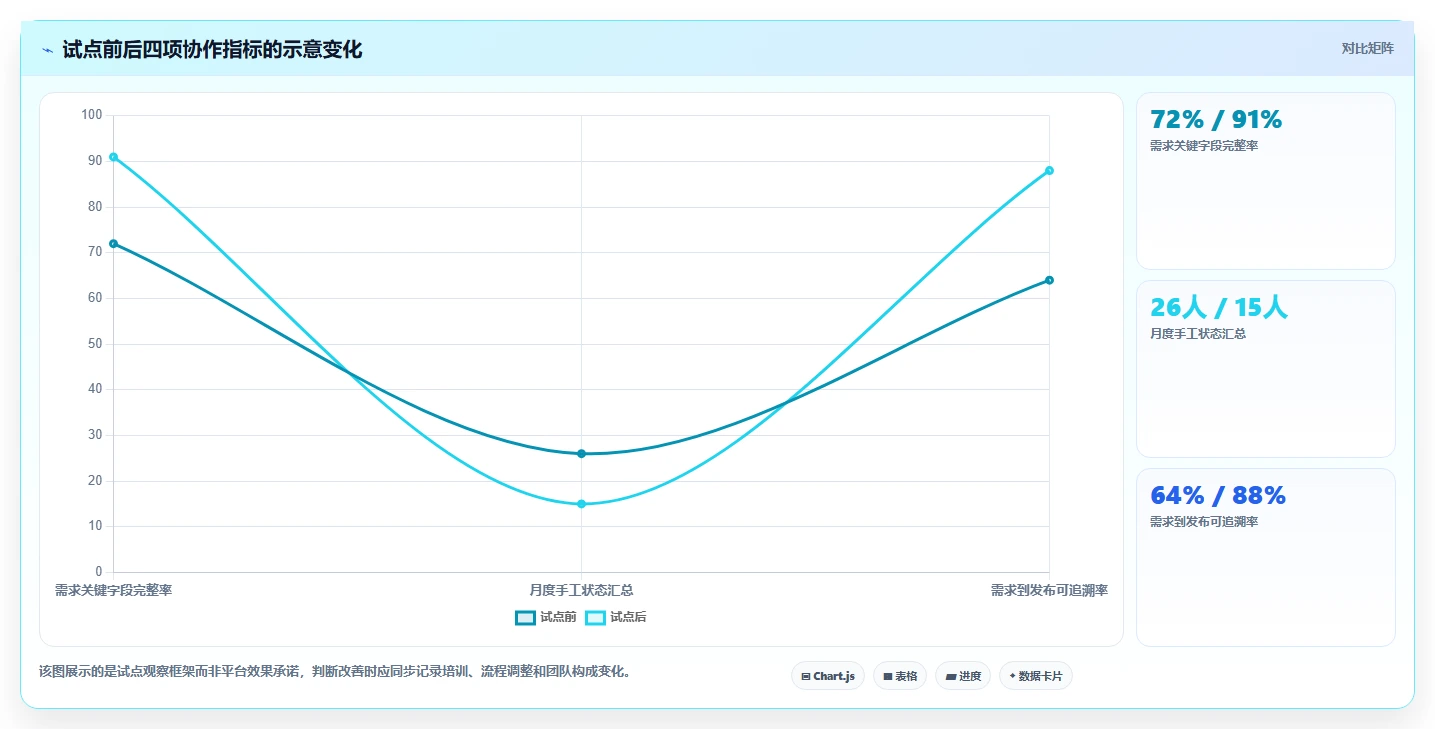This screenshot has height=729, width=1435.
Task: Select the 进度 tag chip
Action: click(963, 676)
